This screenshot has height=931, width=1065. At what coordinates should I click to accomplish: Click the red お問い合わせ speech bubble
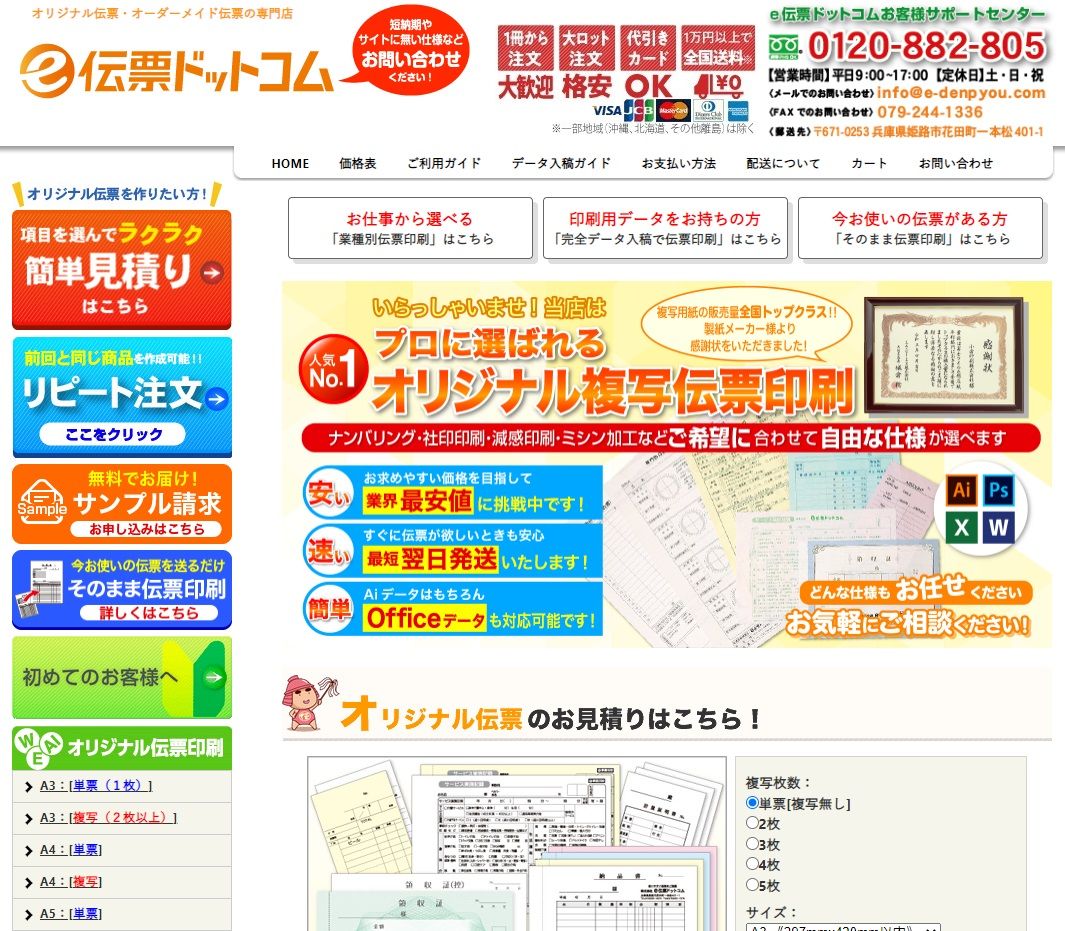pyautogui.click(x=410, y=51)
